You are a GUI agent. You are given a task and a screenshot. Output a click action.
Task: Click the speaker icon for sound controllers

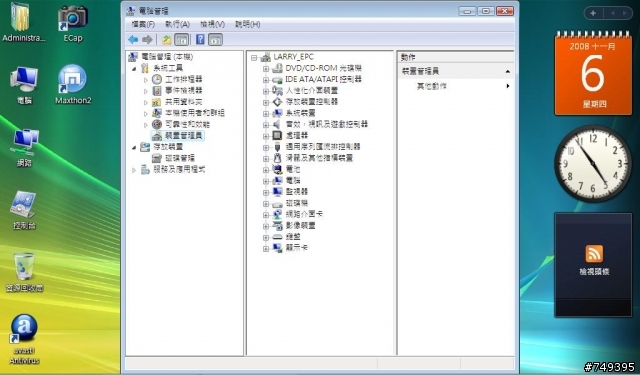click(277, 124)
